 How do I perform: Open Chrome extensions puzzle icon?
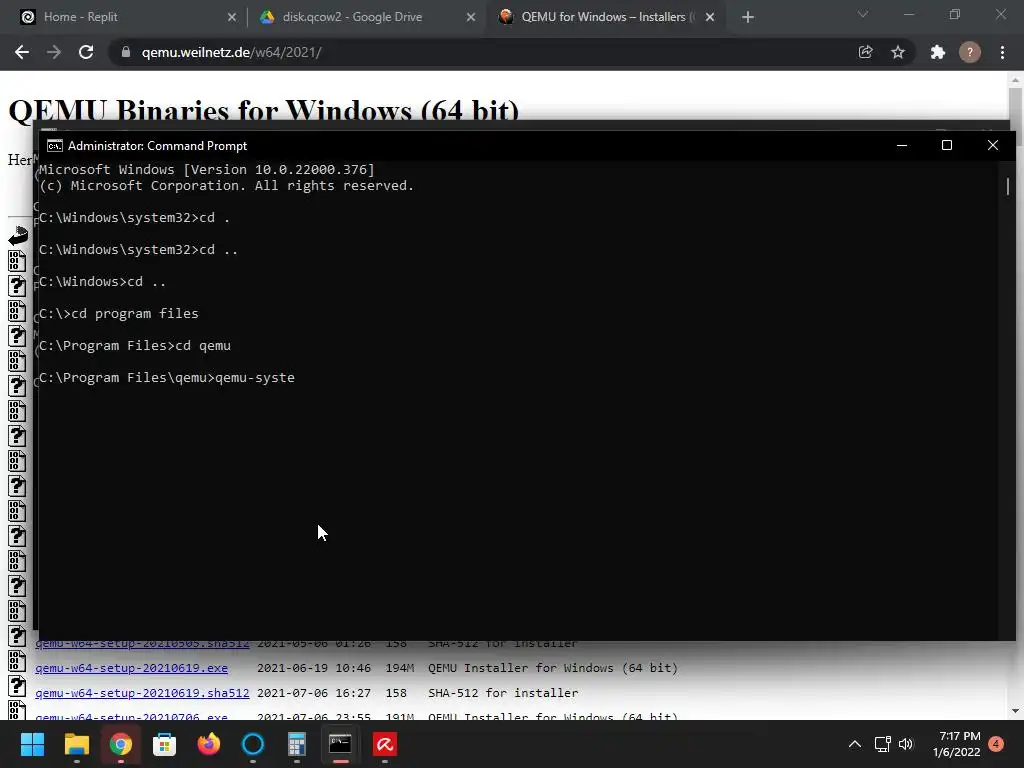[x=938, y=52]
